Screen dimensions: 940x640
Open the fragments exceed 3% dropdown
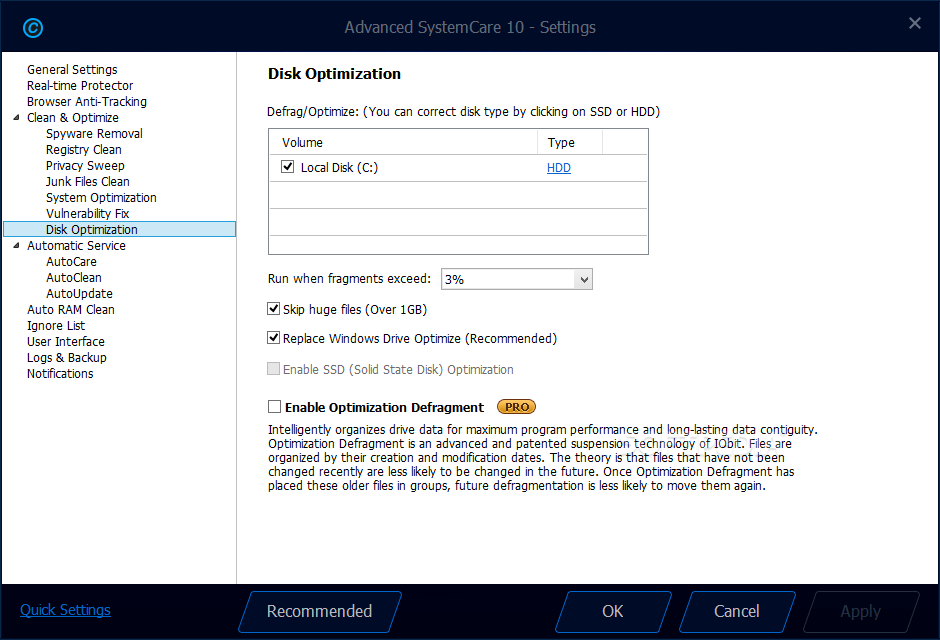point(517,279)
